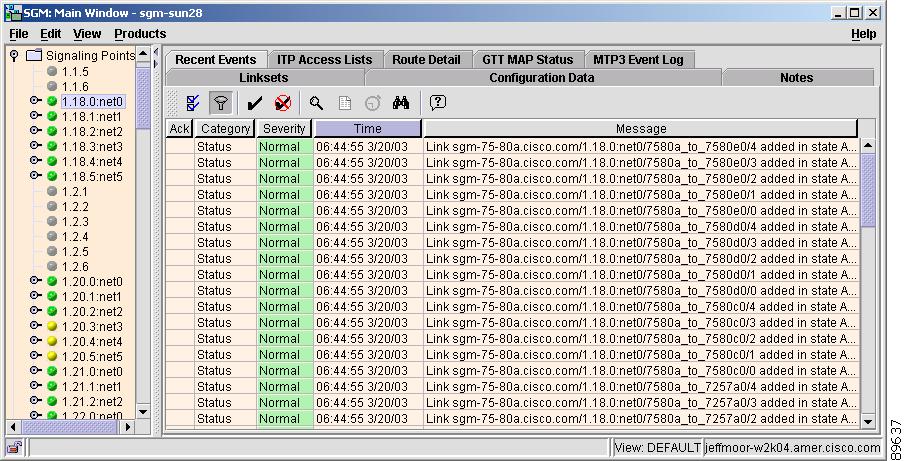Switch to the Route Detail tab
The width and height of the screenshot is (904, 461).
426,60
